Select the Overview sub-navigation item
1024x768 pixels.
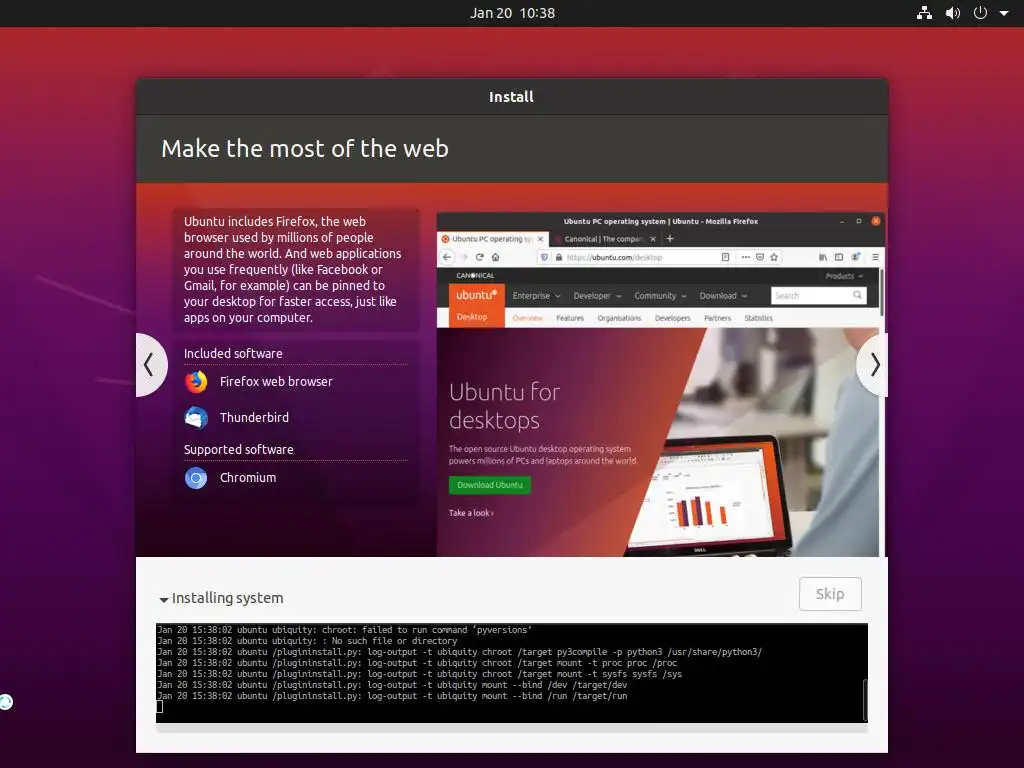528,318
